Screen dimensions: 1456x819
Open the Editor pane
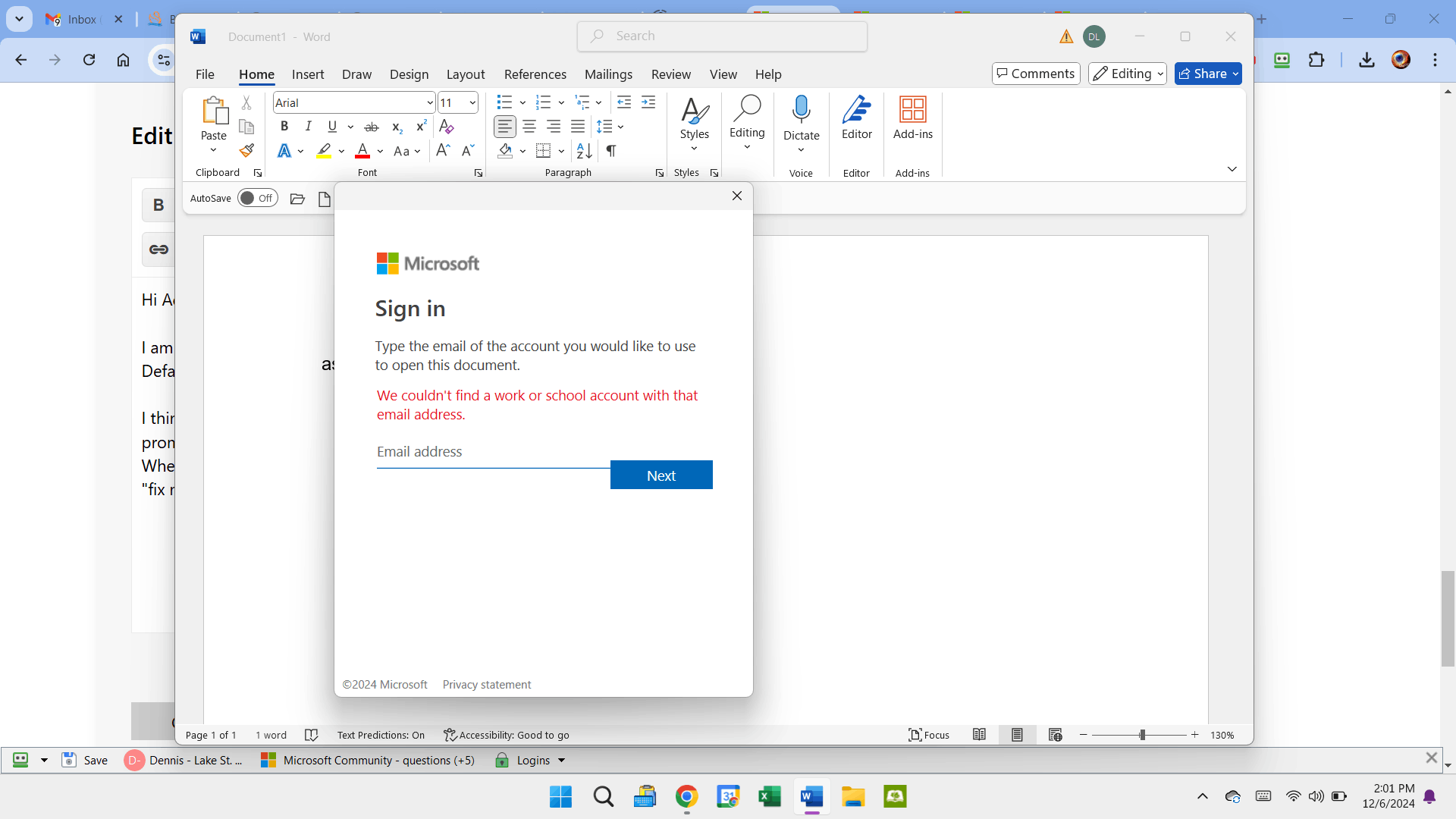tap(856, 121)
